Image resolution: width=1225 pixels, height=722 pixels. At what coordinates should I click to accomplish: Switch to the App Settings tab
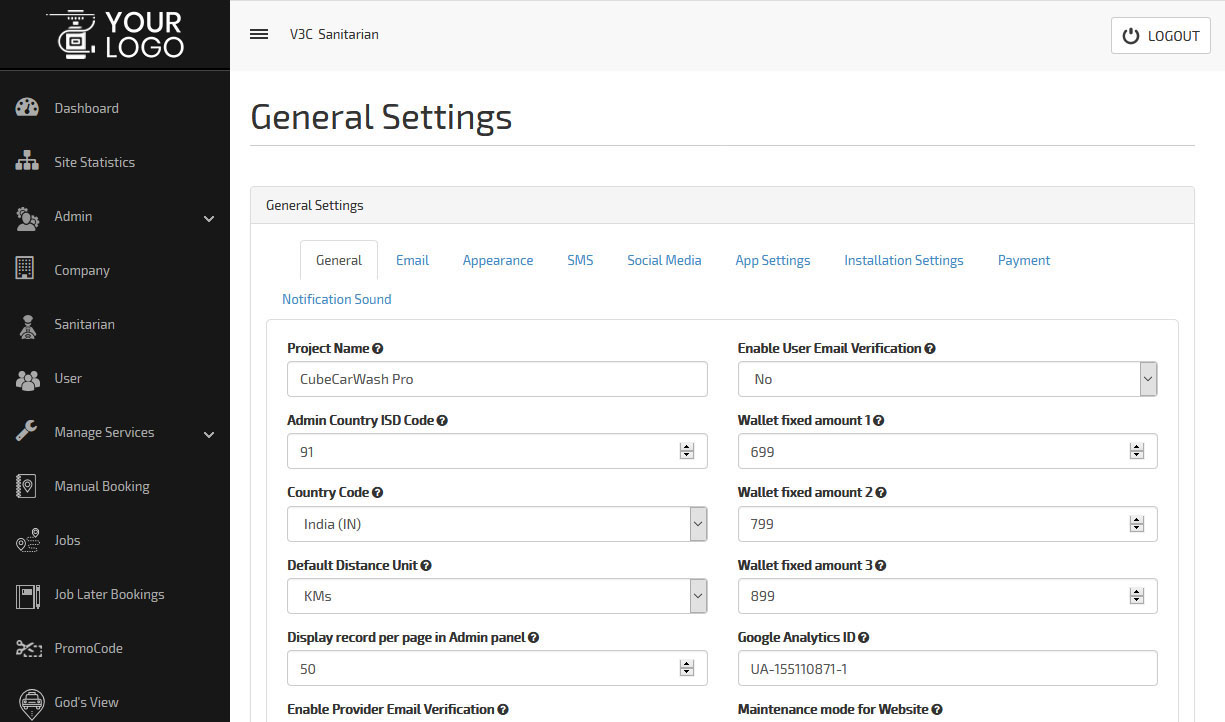point(773,260)
